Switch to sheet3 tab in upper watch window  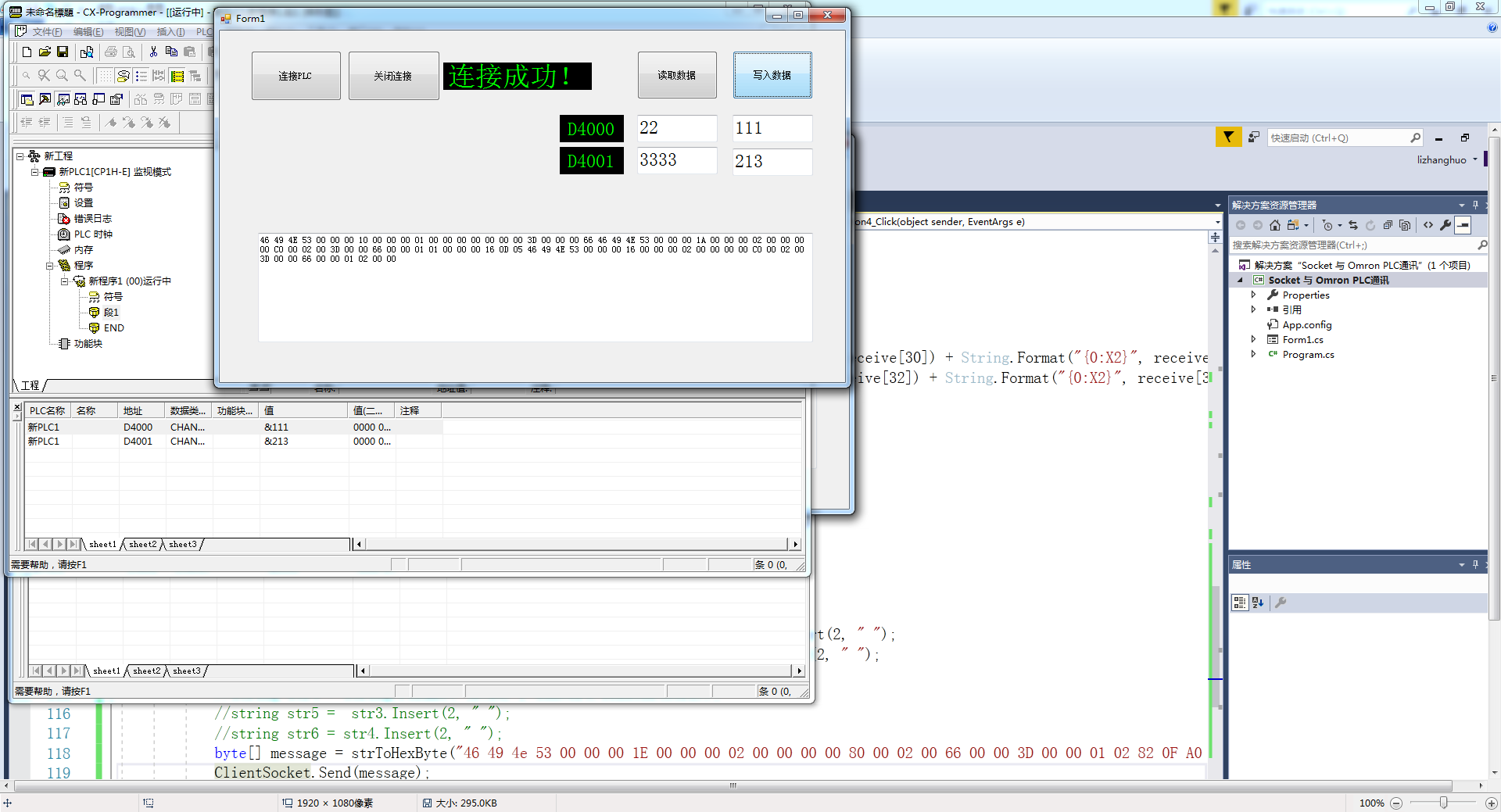click(183, 545)
